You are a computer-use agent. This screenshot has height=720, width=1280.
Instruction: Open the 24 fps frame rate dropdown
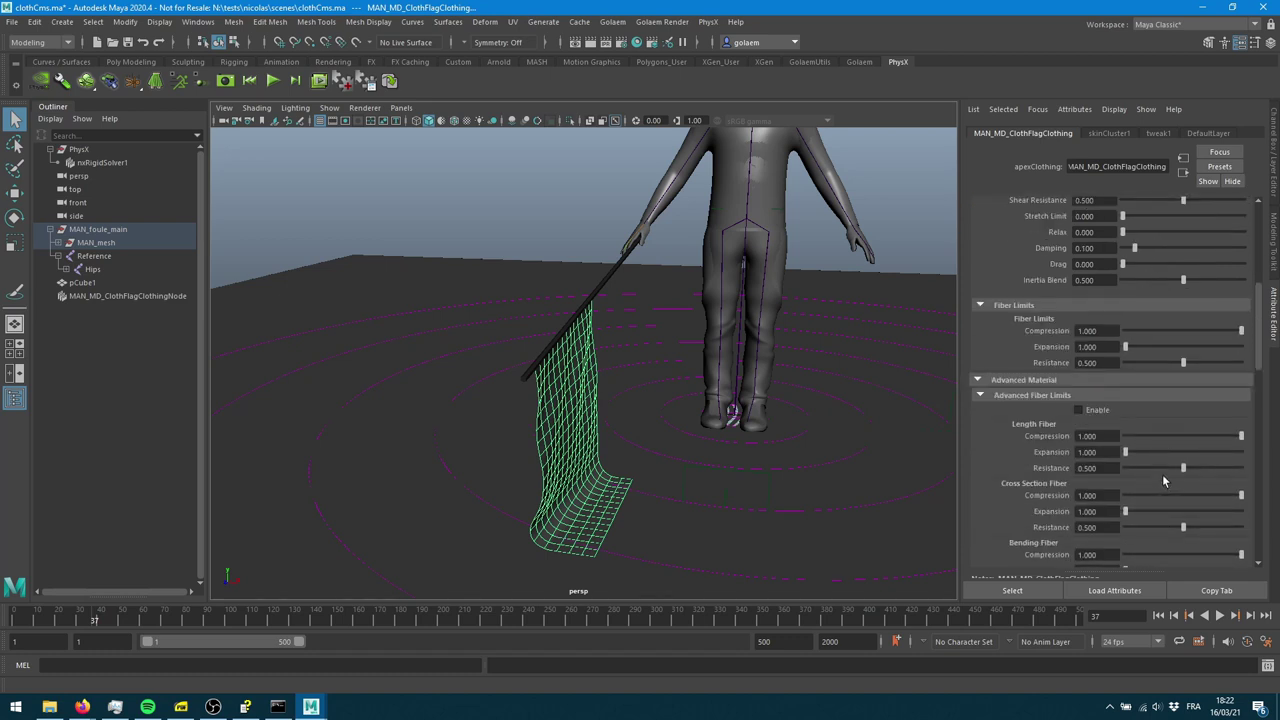tap(1132, 641)
